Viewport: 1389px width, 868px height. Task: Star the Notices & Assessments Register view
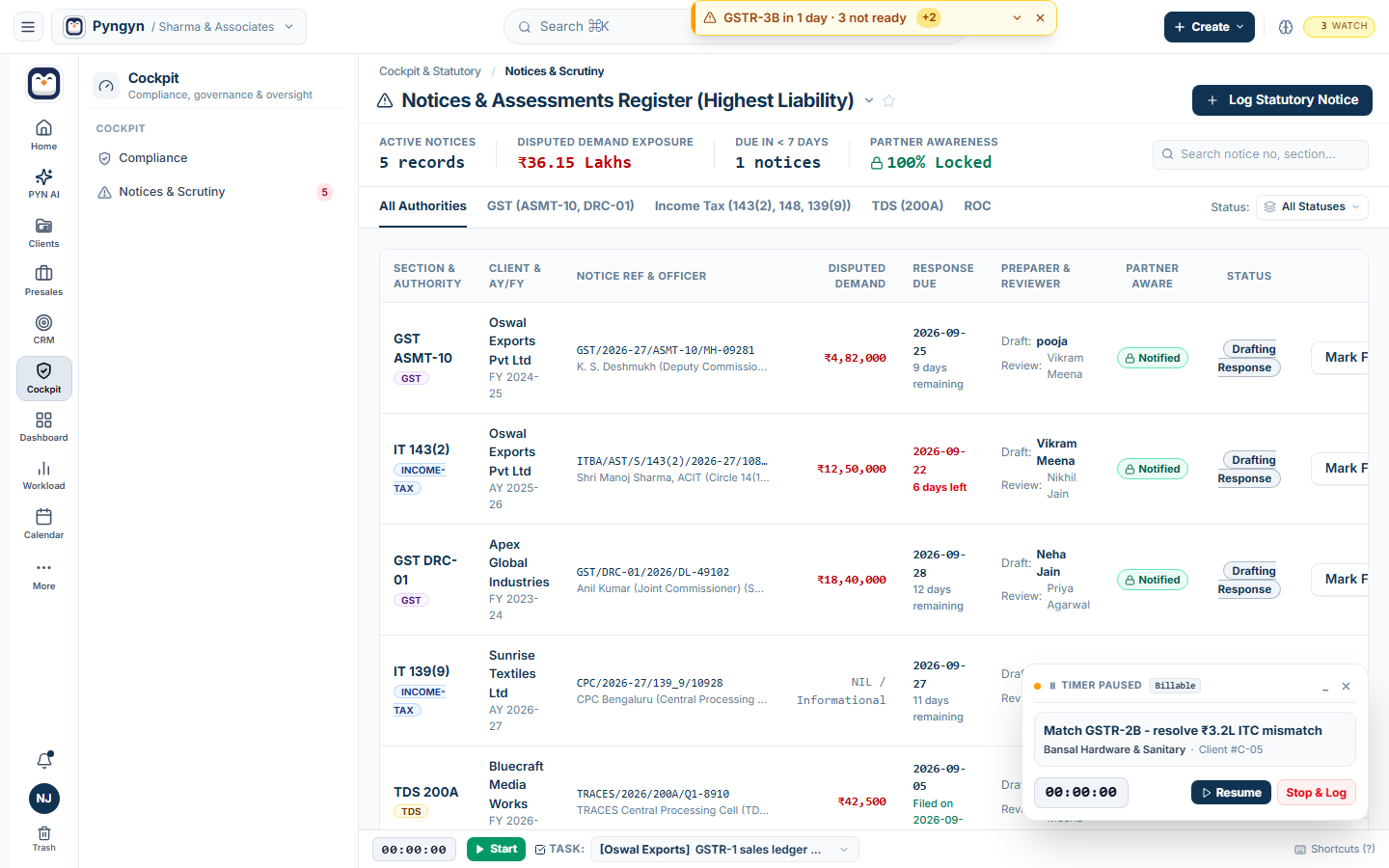889,100
